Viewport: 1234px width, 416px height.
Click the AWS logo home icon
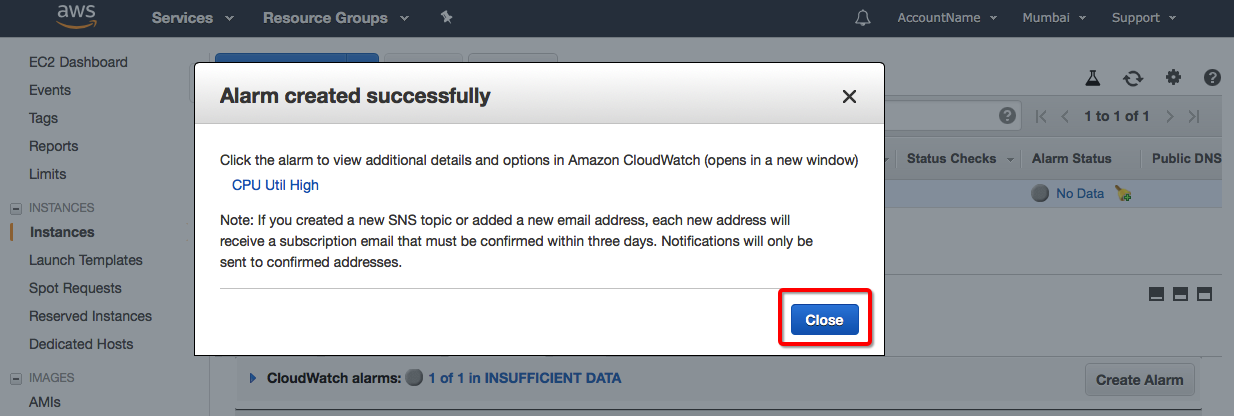pyautogui.click(x=76, y=16)
